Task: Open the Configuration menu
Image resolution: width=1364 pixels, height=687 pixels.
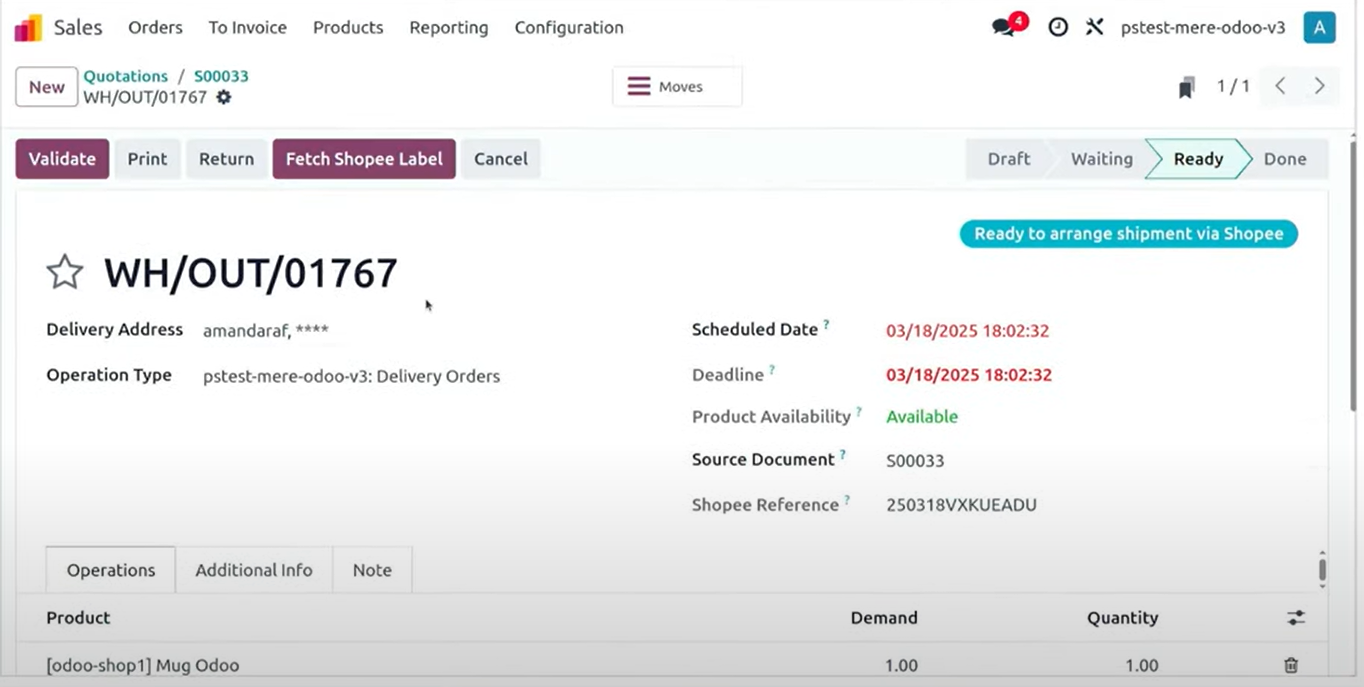Action: click(x=569, y=28)
